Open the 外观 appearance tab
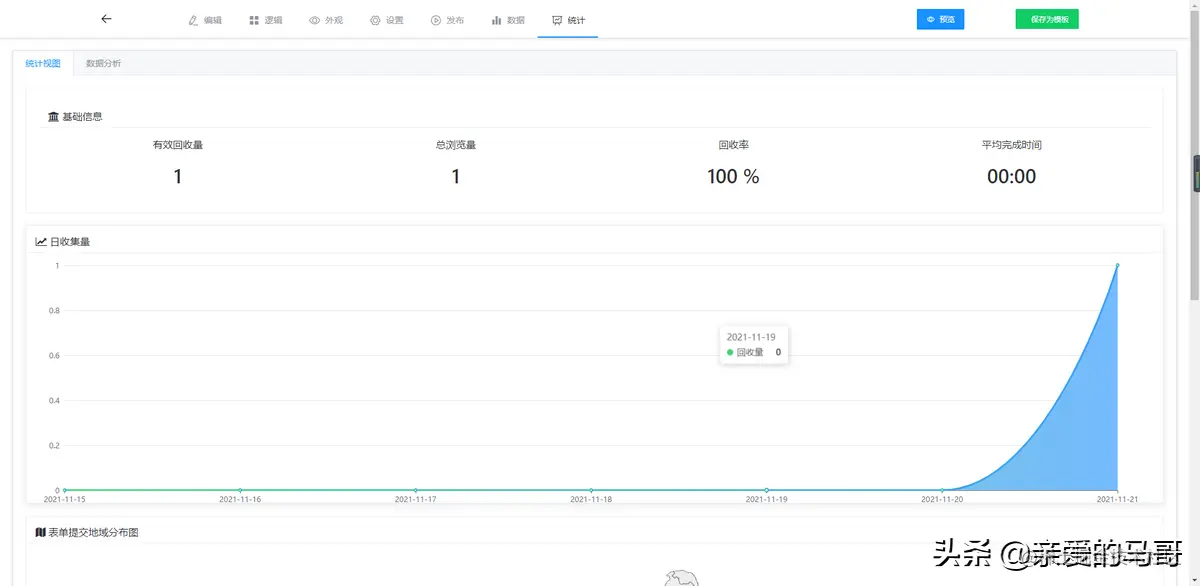This screenshot has width=1200, height=586. coord(326,20)
